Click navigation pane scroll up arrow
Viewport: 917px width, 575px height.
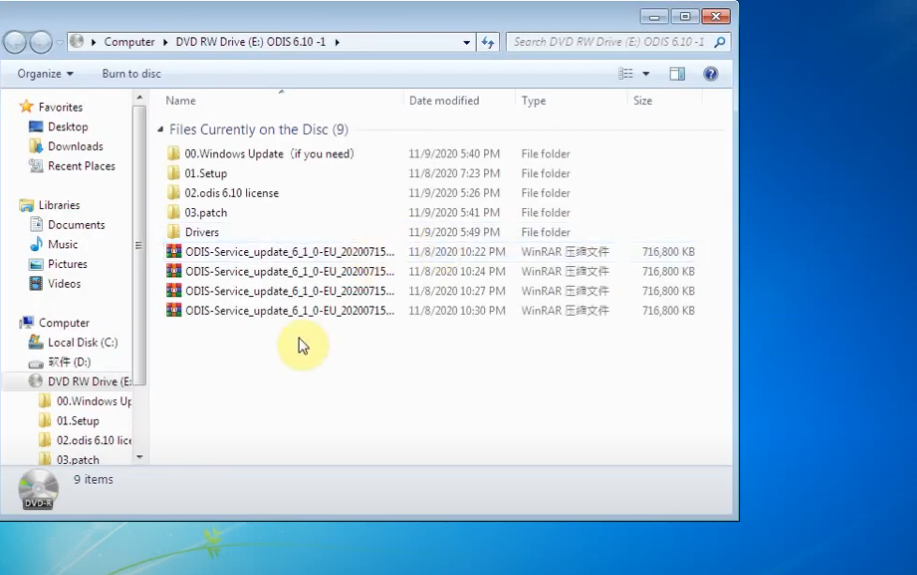click(x=139, y=97)
